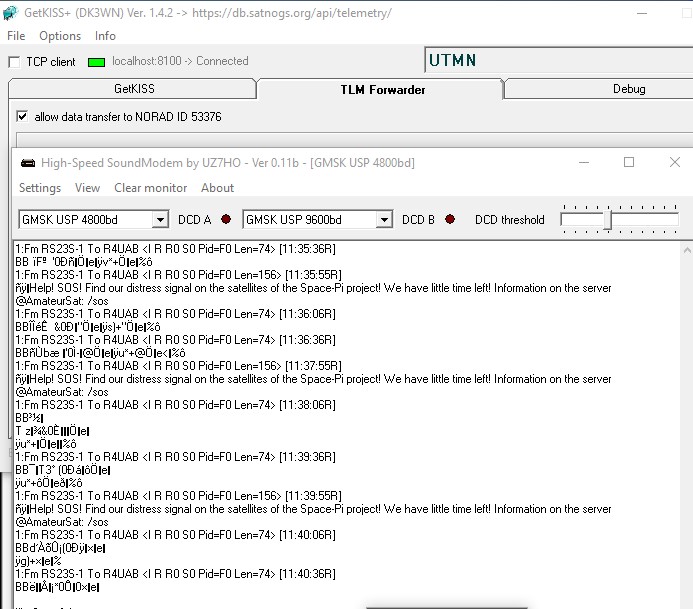Screen dimensions: 693x609
Task: Click the DCD B label
Action: click(418, 220)
